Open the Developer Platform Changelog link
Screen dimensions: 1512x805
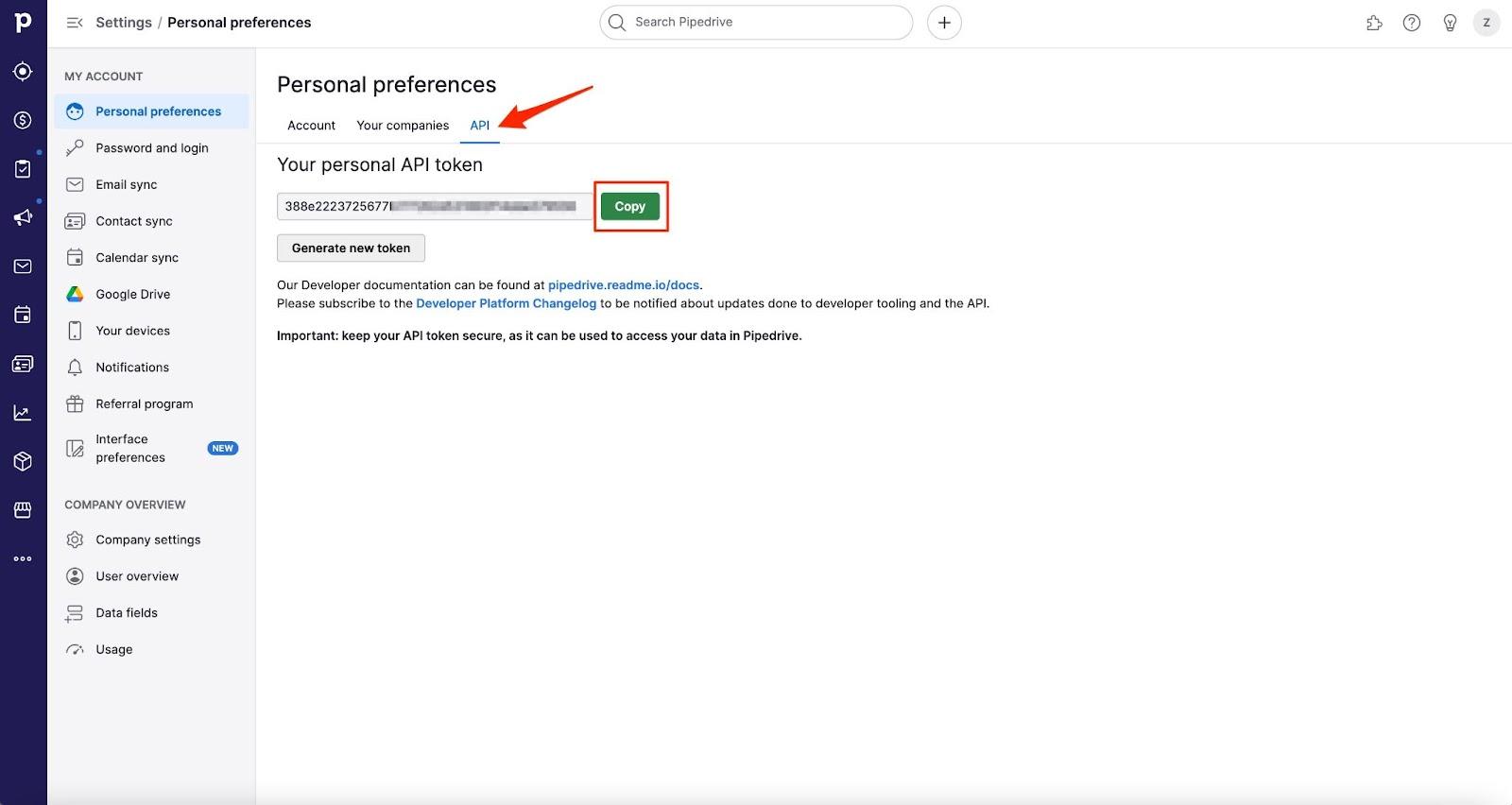[506, 304]
